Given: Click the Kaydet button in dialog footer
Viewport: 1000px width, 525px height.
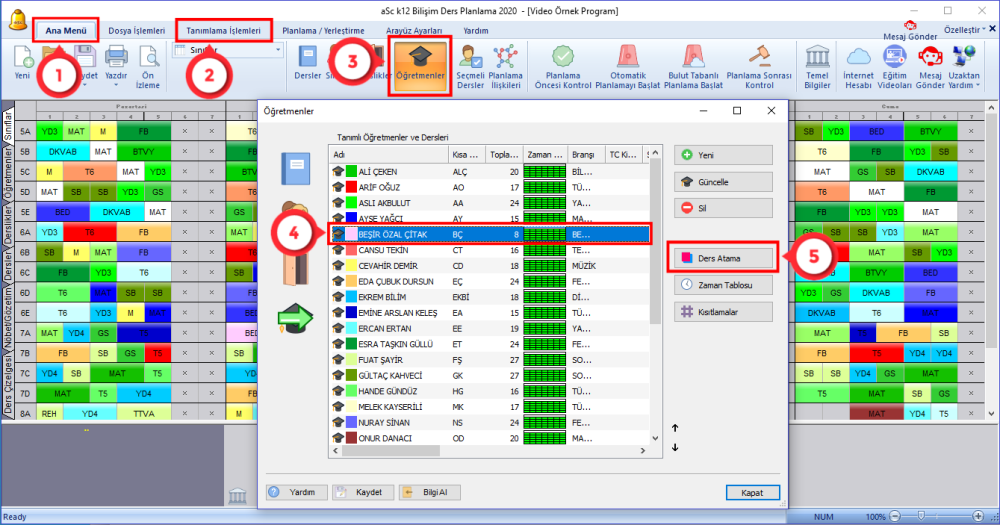Looking at the screenshot, I should point(363,492).
